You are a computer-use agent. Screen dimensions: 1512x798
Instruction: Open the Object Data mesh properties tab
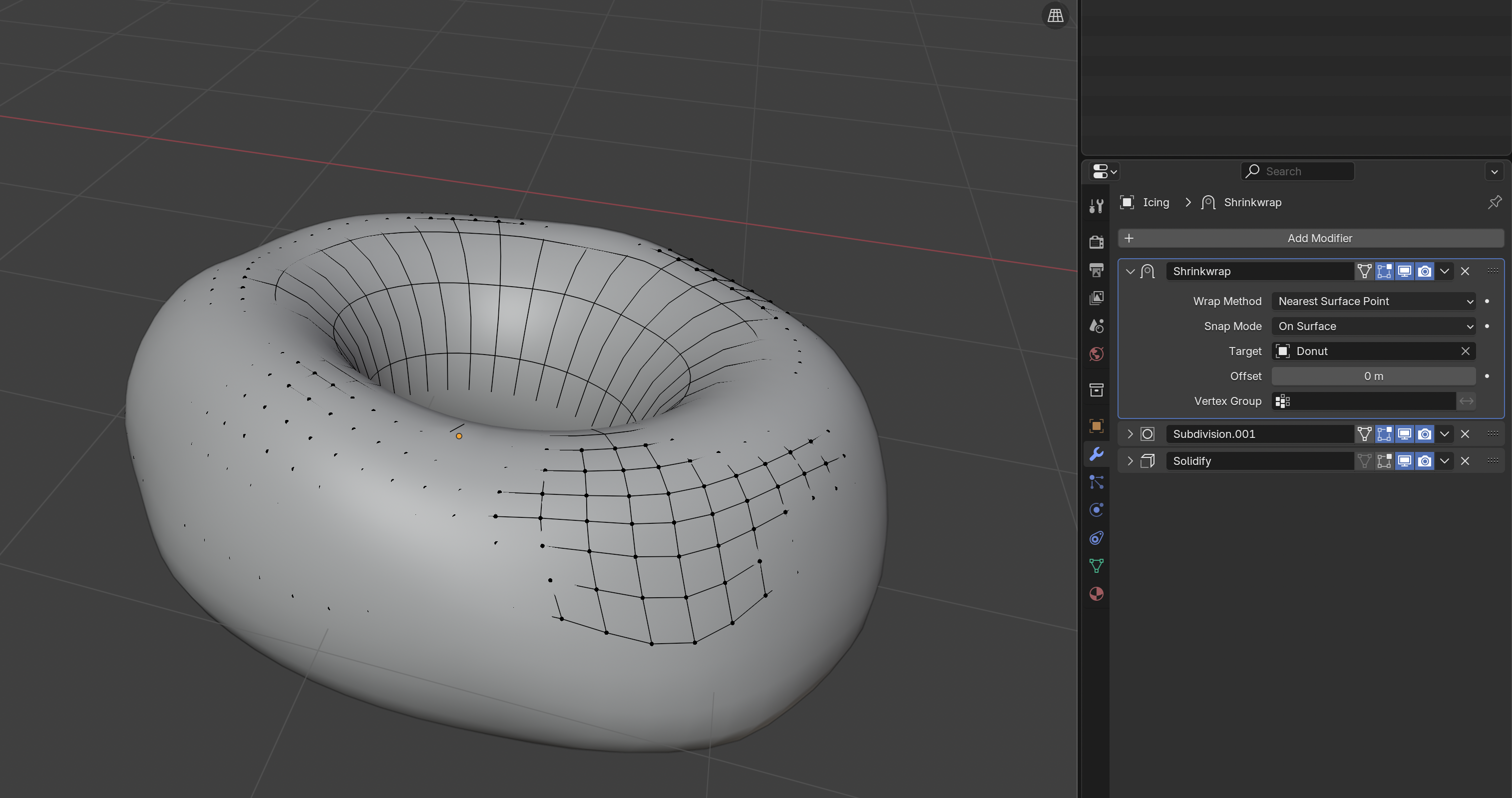(1096, 565)
